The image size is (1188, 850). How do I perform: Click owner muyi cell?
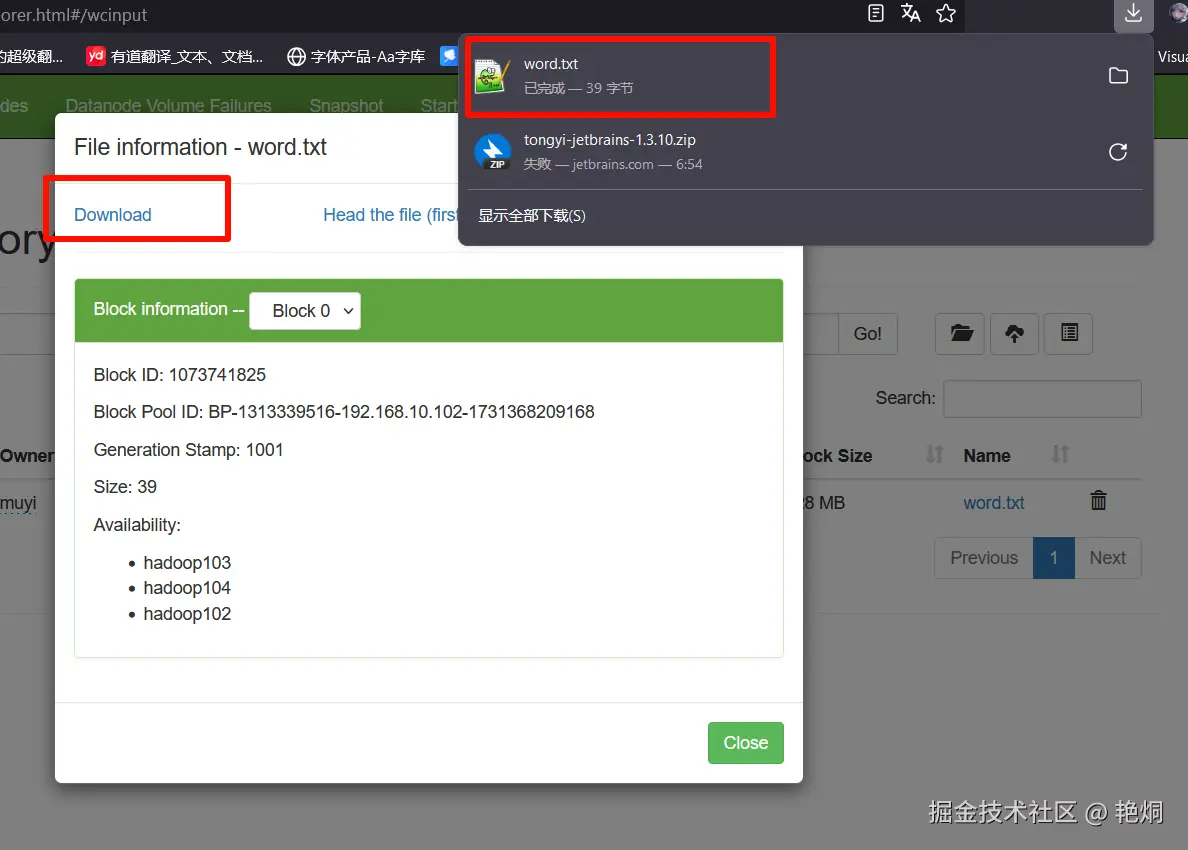(x=18, y=503)
